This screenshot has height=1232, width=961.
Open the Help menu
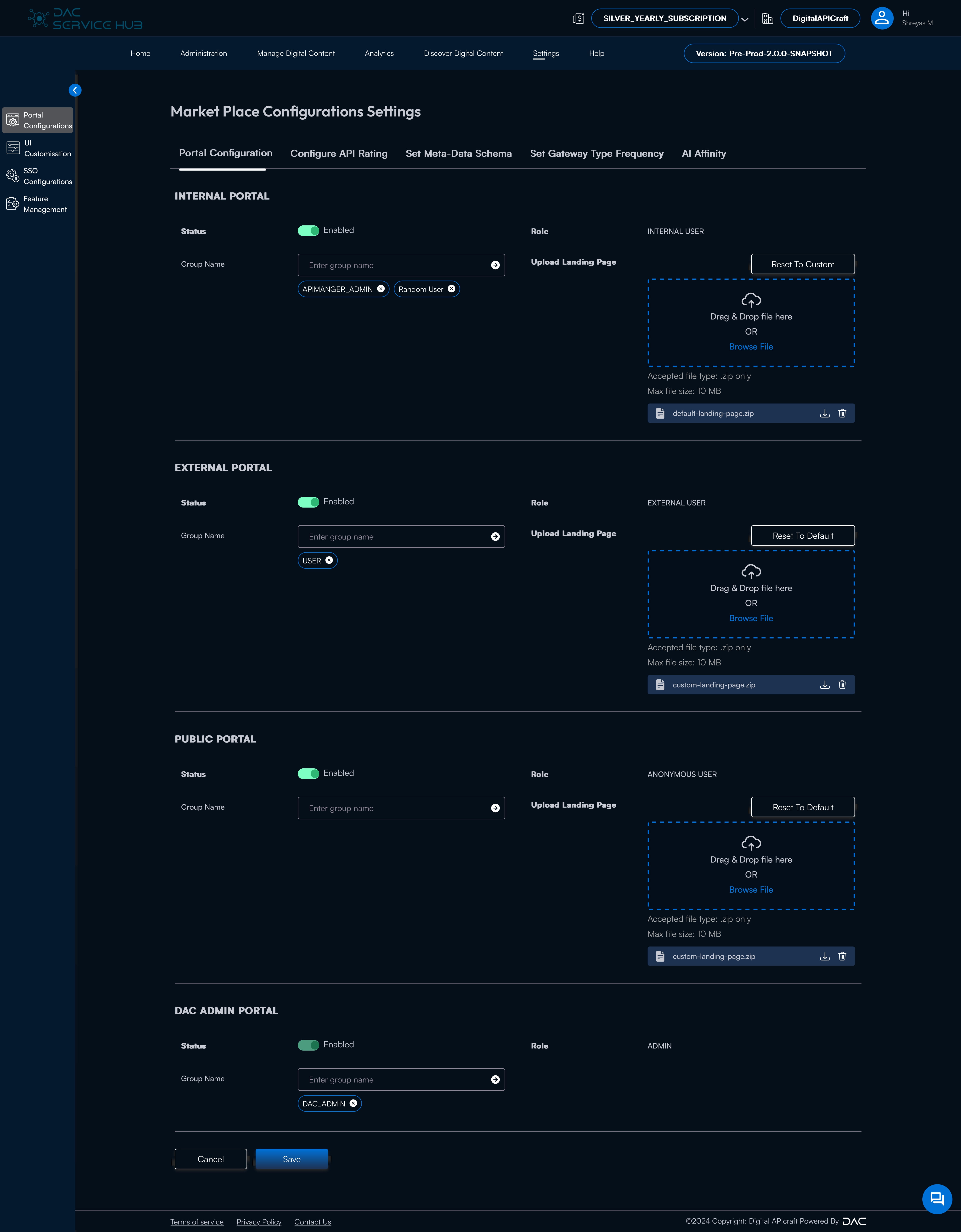pyautogui.click(x=597, y=53)
